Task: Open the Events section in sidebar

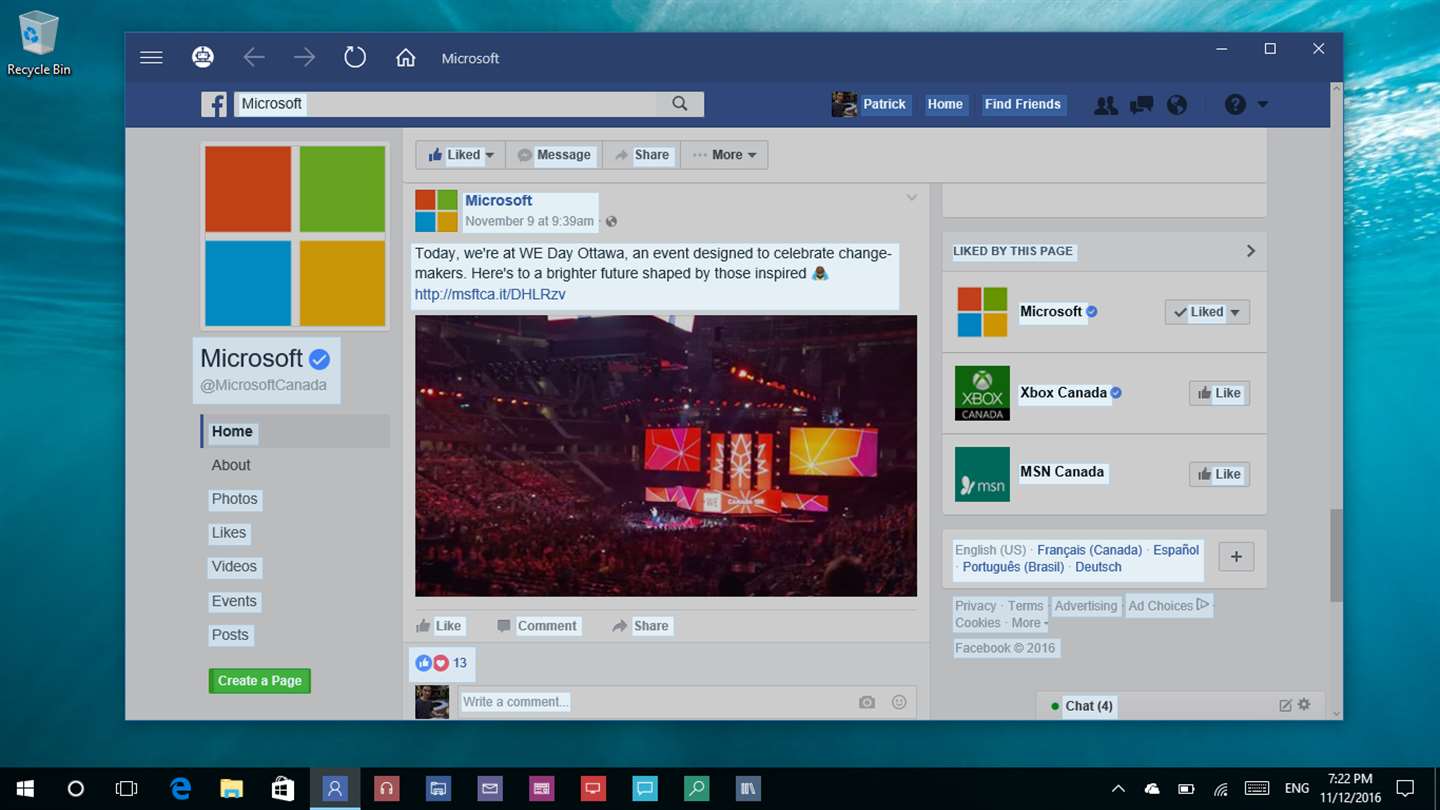Action: pos(234,601)
